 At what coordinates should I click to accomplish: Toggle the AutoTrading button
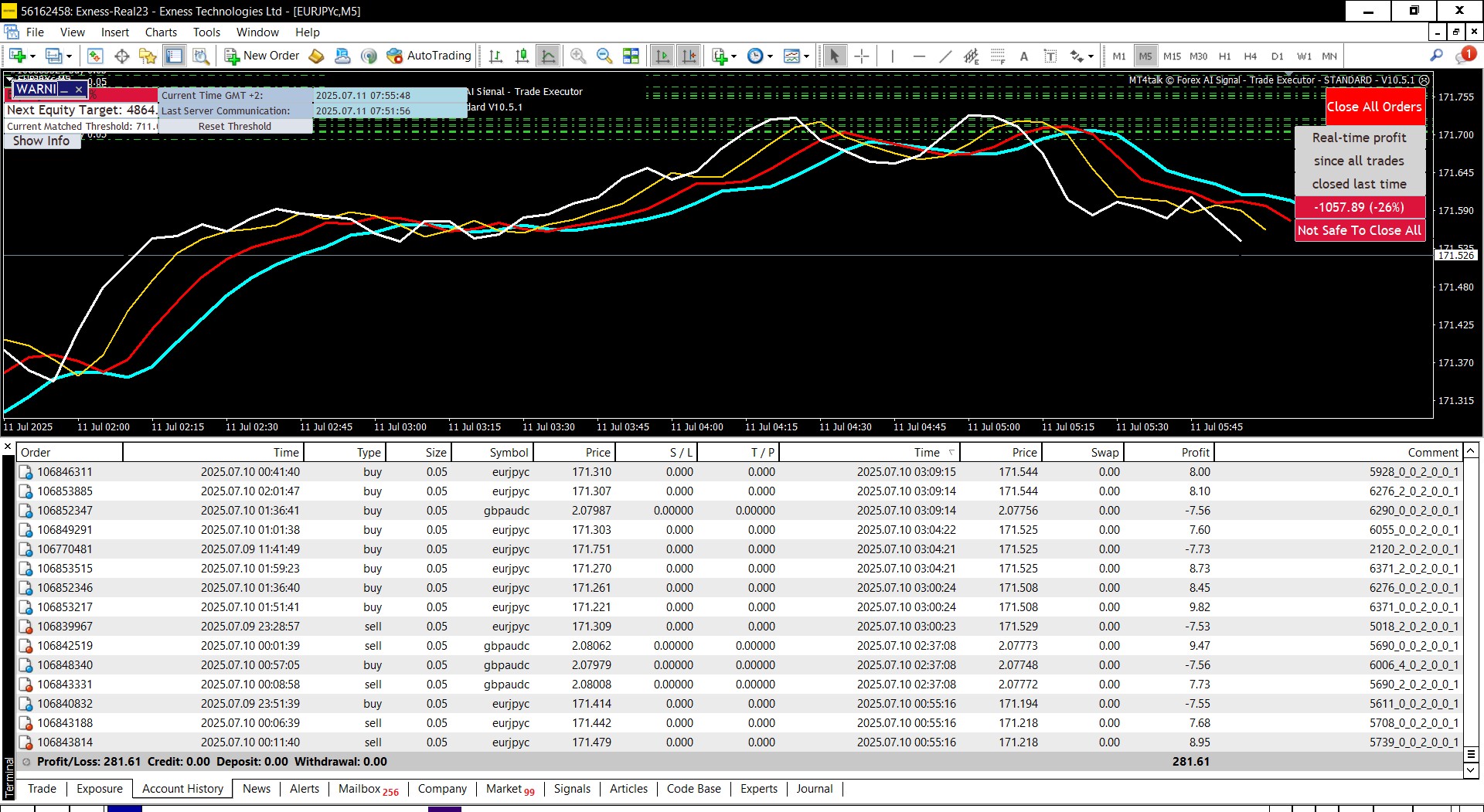[429, 56]
